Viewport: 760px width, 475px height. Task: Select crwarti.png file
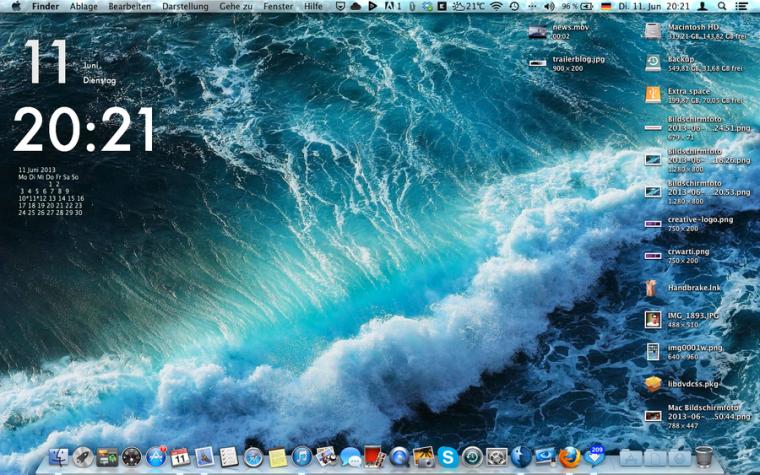(653, 256)
